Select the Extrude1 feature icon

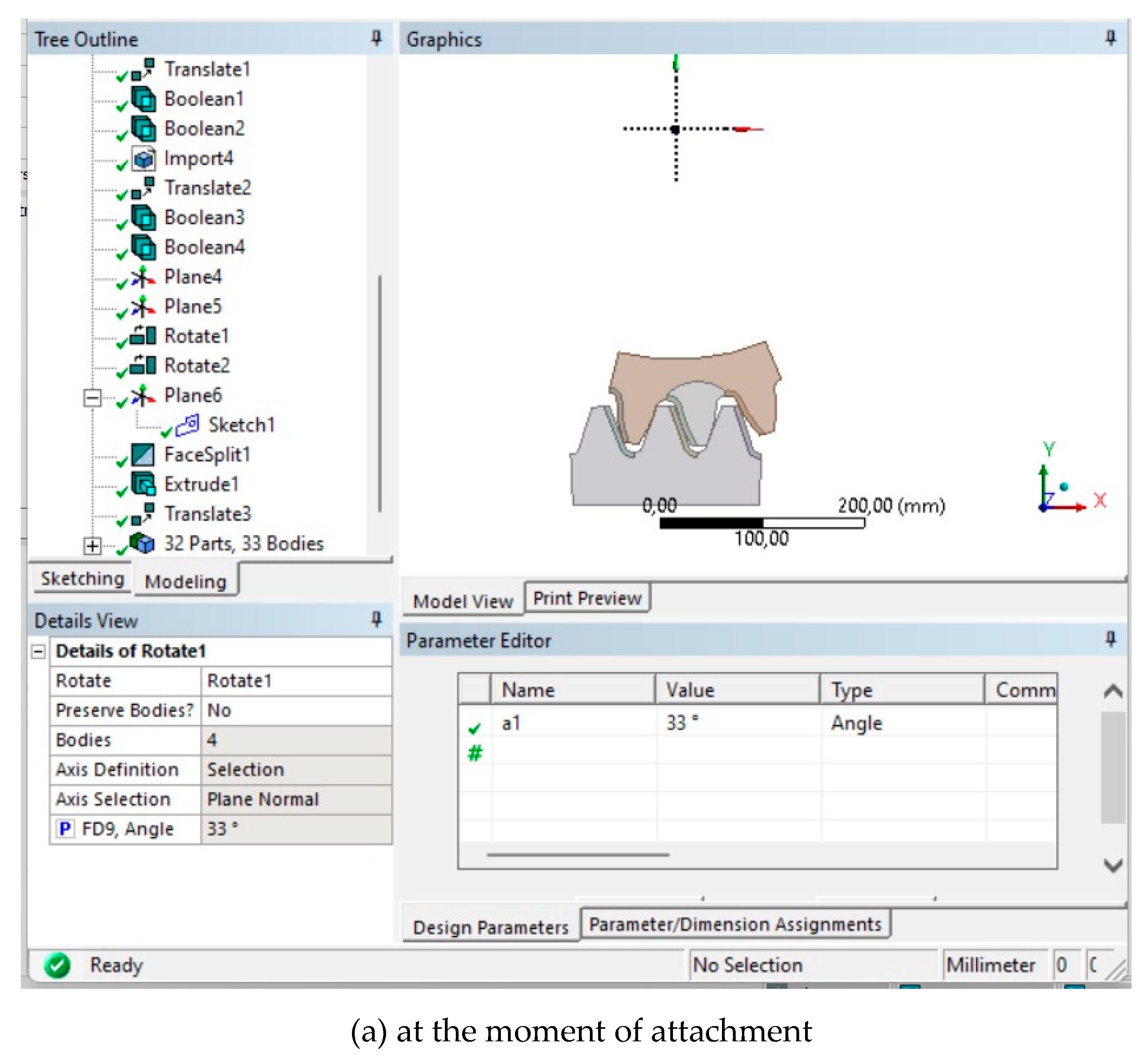tap(143, 485)
